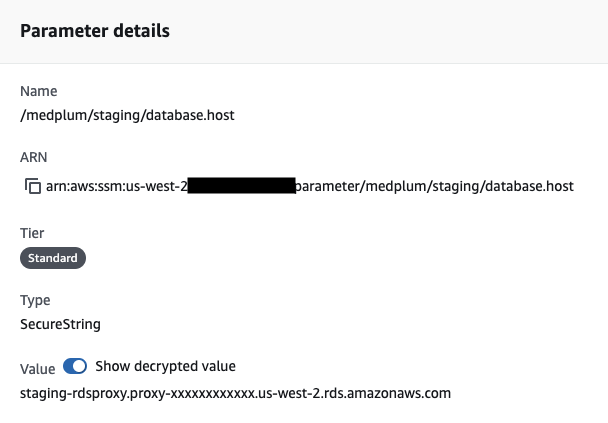Toggle off Show decrypted value switch
Viewport: 608px width, 423px height.
click(75, 366)
